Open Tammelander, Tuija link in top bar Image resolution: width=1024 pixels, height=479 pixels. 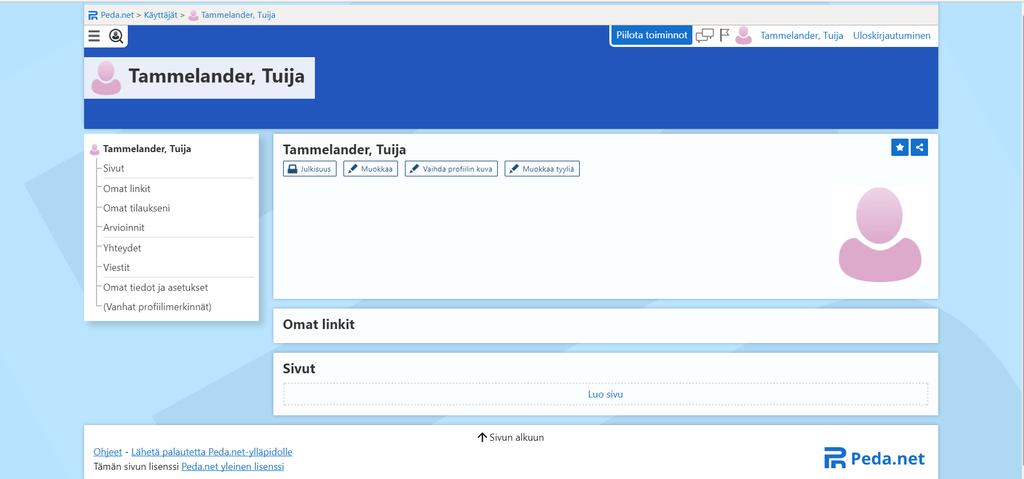coord(801,35)
